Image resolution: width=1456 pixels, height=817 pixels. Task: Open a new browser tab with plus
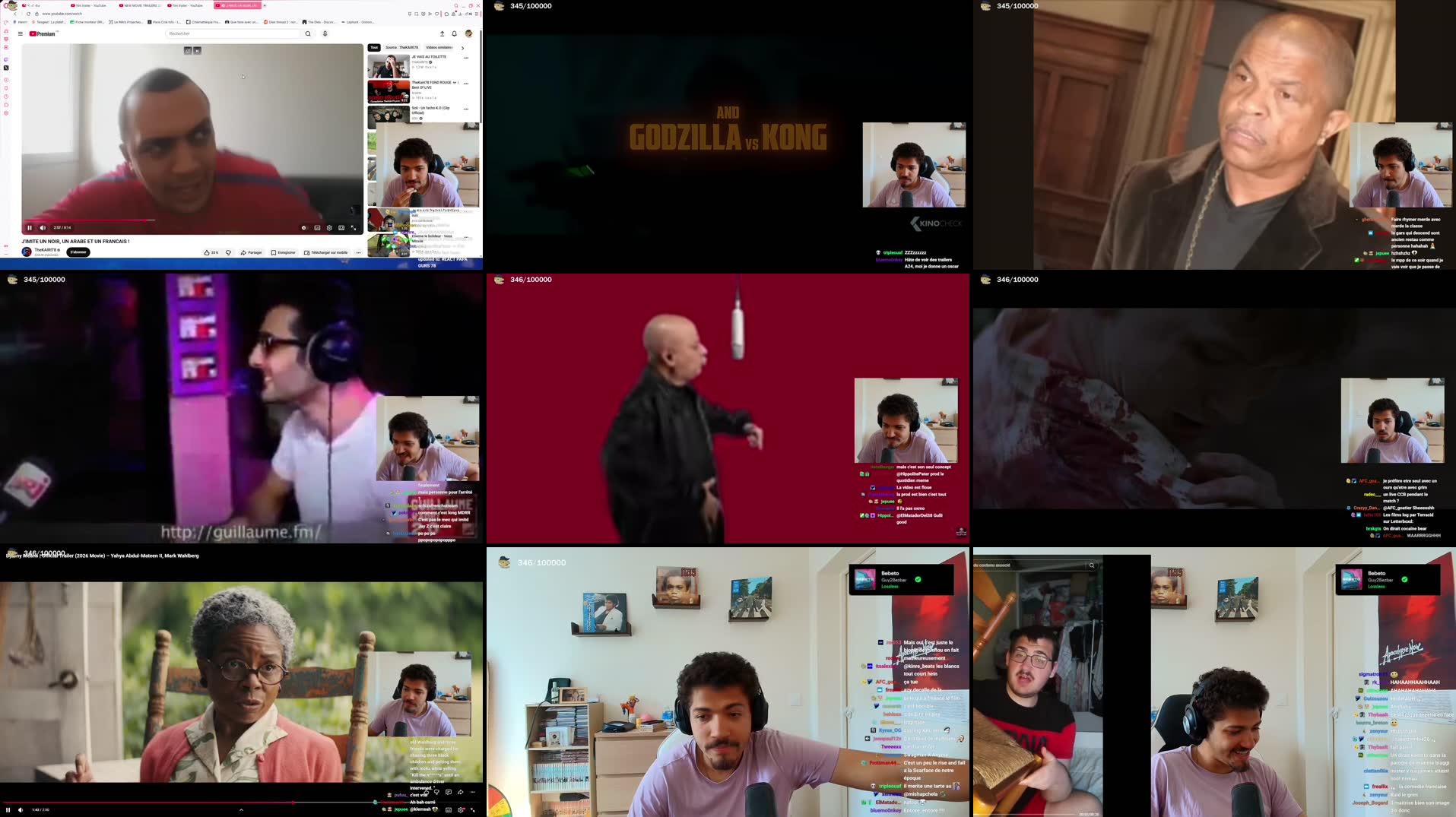(265, 5)
